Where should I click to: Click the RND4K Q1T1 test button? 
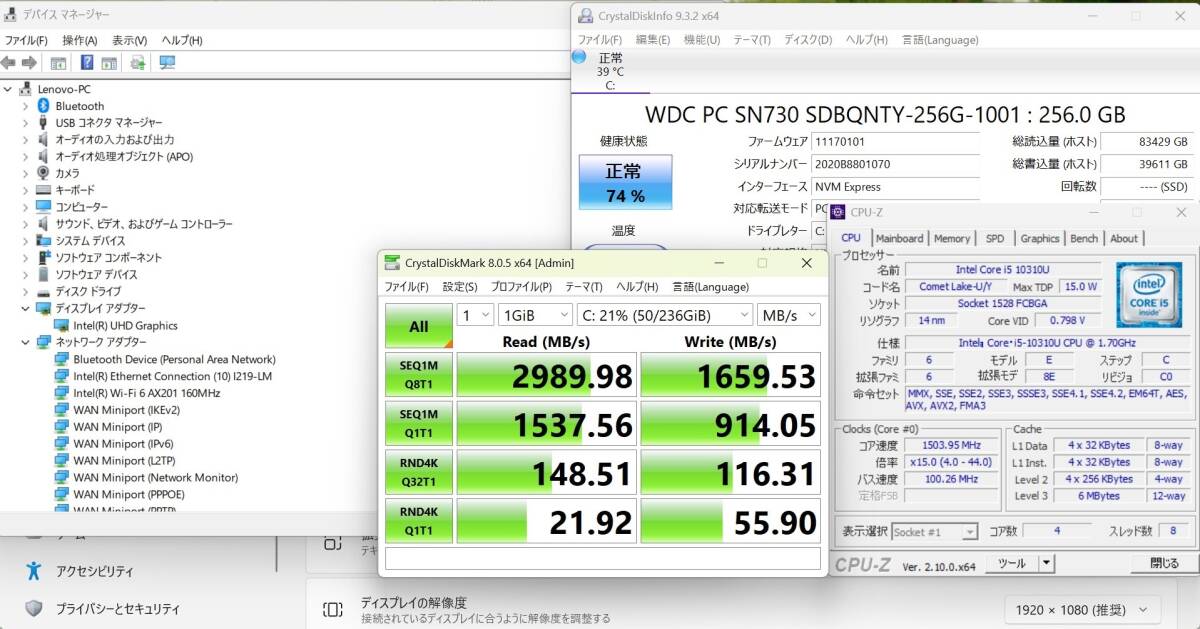[419, 521]
